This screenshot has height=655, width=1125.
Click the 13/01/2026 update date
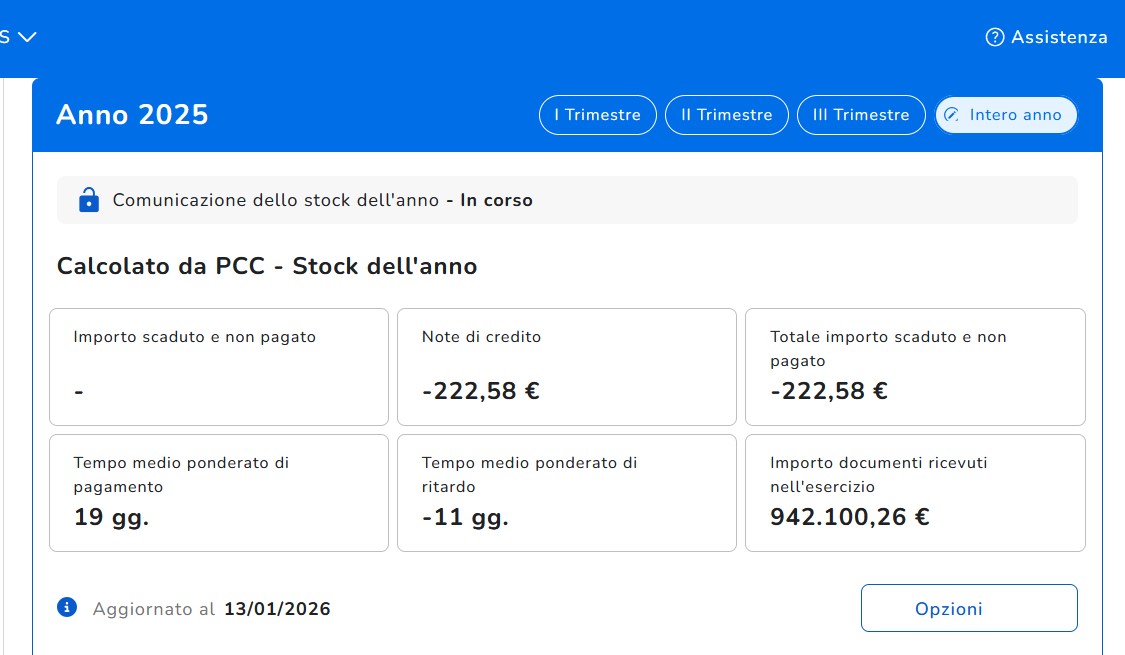click(277, 609)
